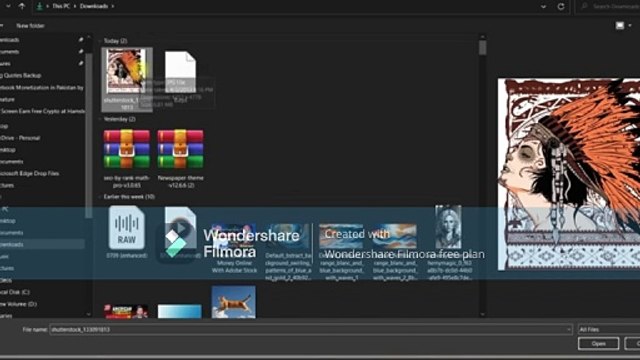Image resolution: width=640 pixels, height=360 pixels.
Task: Select OneDrive - Personal in the navigation pane
Action: click(x=20, y=138)
